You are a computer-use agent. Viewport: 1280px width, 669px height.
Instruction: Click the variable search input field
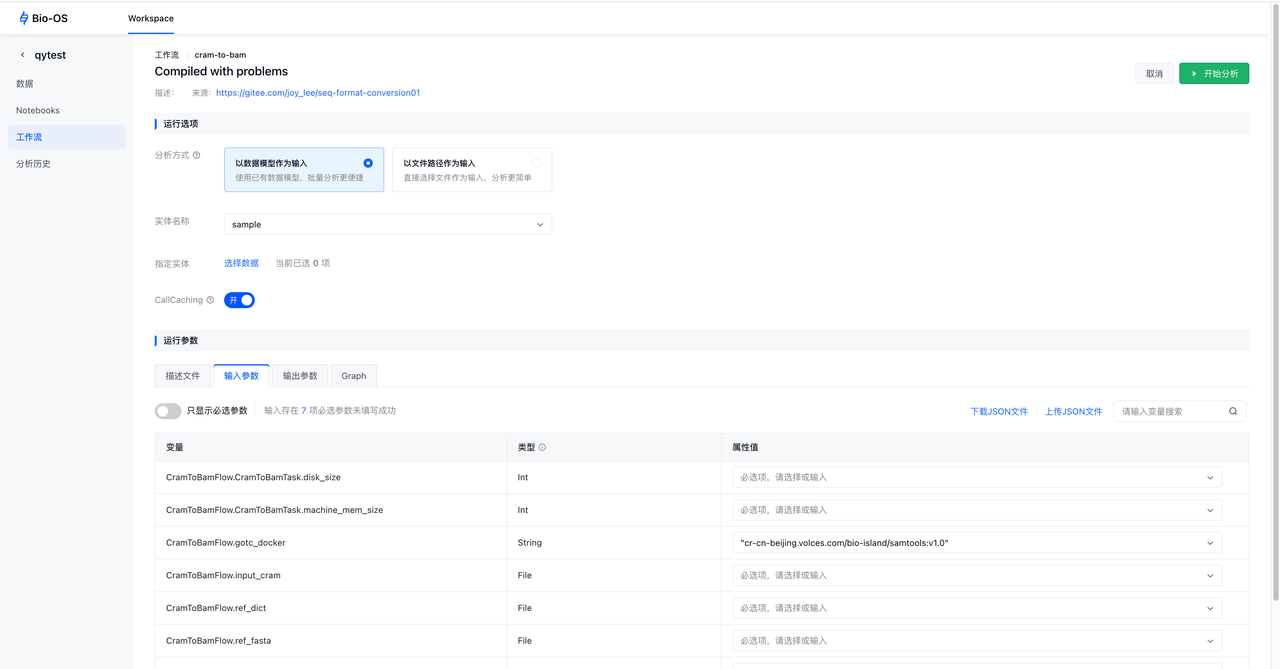coord(1168,411)
